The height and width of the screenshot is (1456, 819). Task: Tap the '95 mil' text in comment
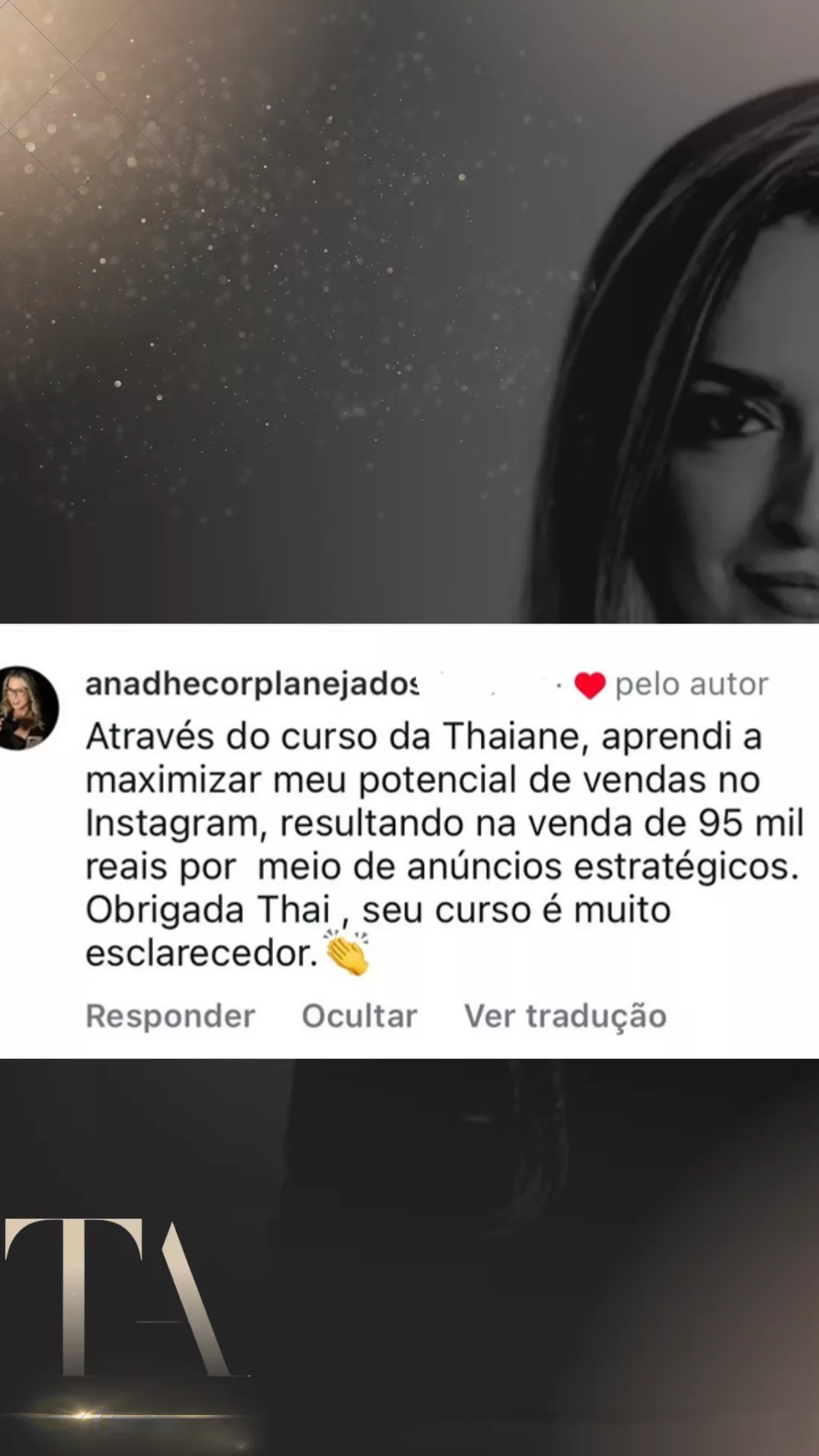[x=751, y=823]
